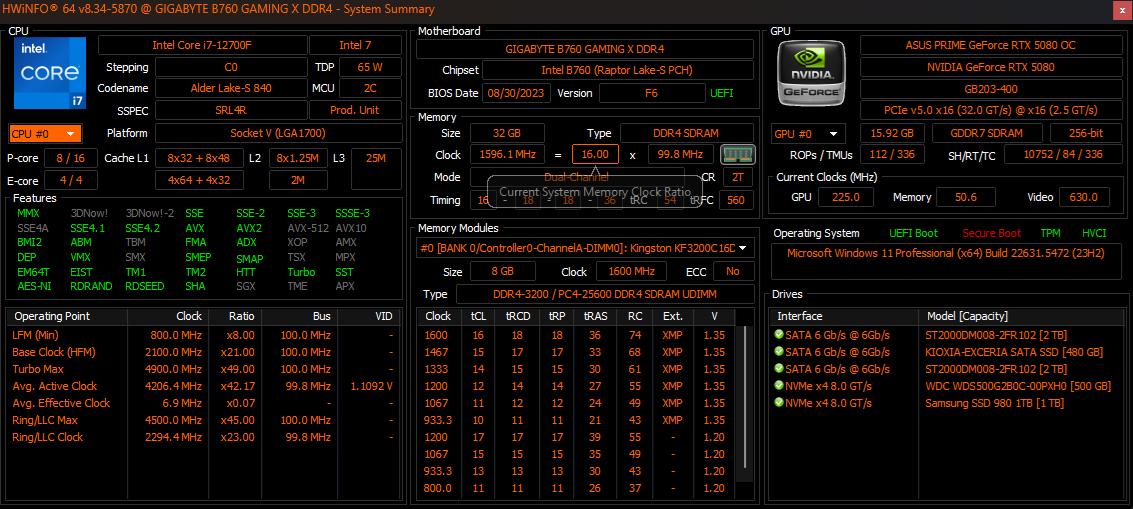Click the E-core 4 / 4 value

click(71, 180)
